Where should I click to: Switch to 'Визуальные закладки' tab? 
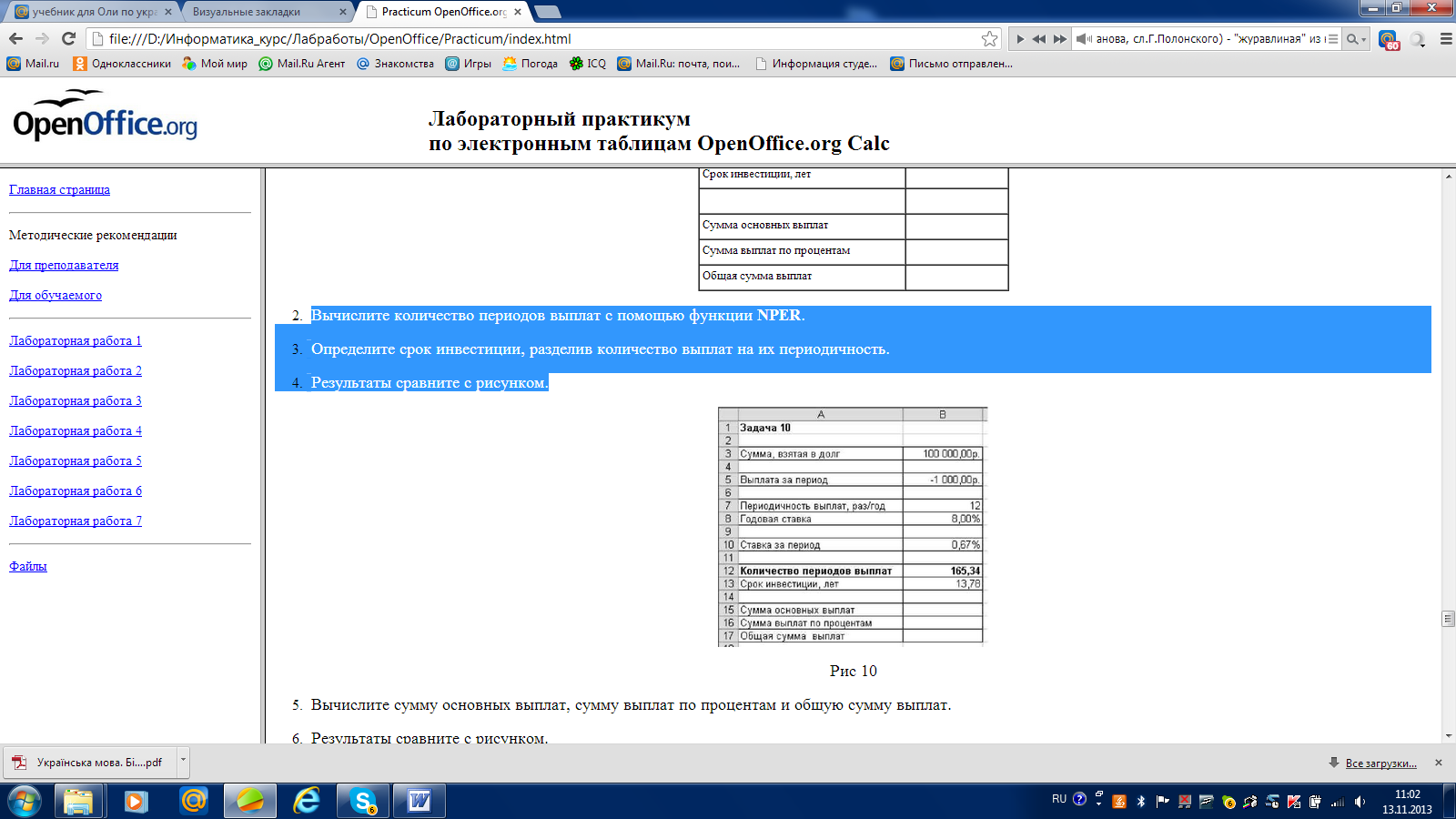point(264,12)
